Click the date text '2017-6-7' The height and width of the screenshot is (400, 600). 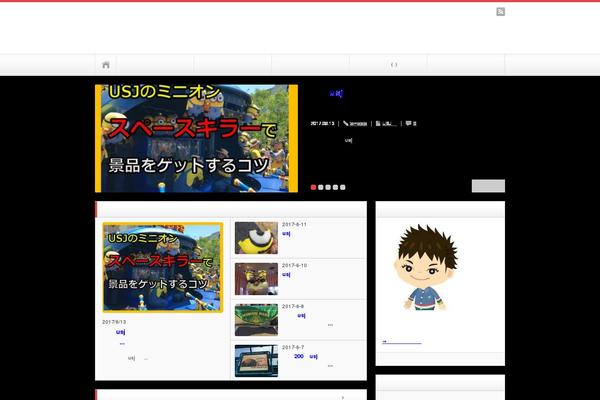click(293, 347)
